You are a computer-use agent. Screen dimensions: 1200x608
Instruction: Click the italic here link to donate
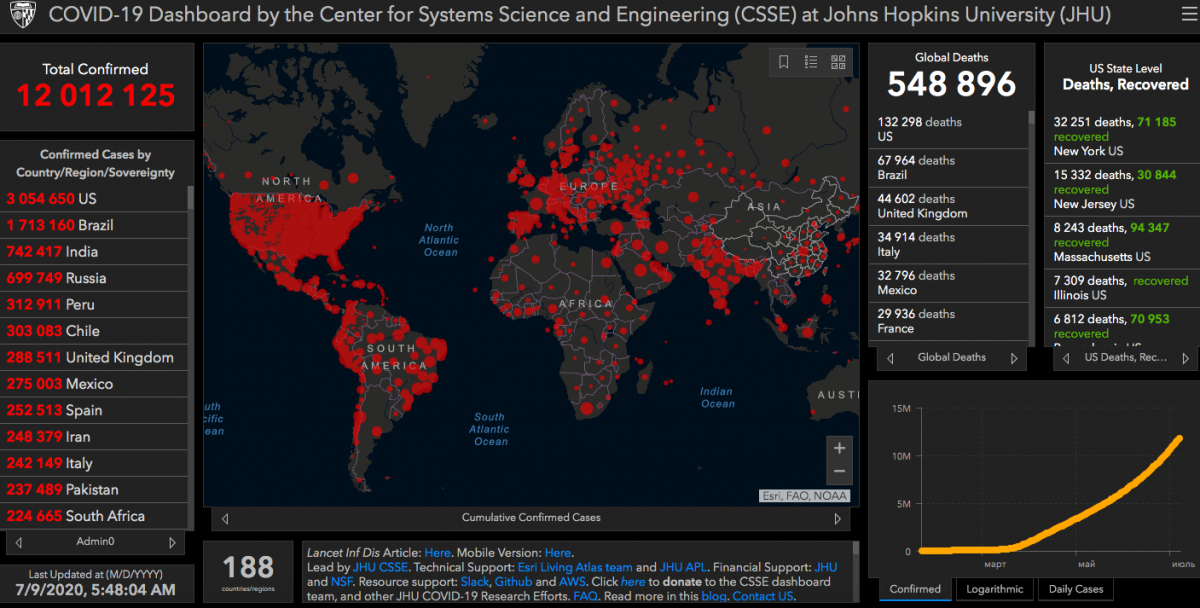[633, 582]
